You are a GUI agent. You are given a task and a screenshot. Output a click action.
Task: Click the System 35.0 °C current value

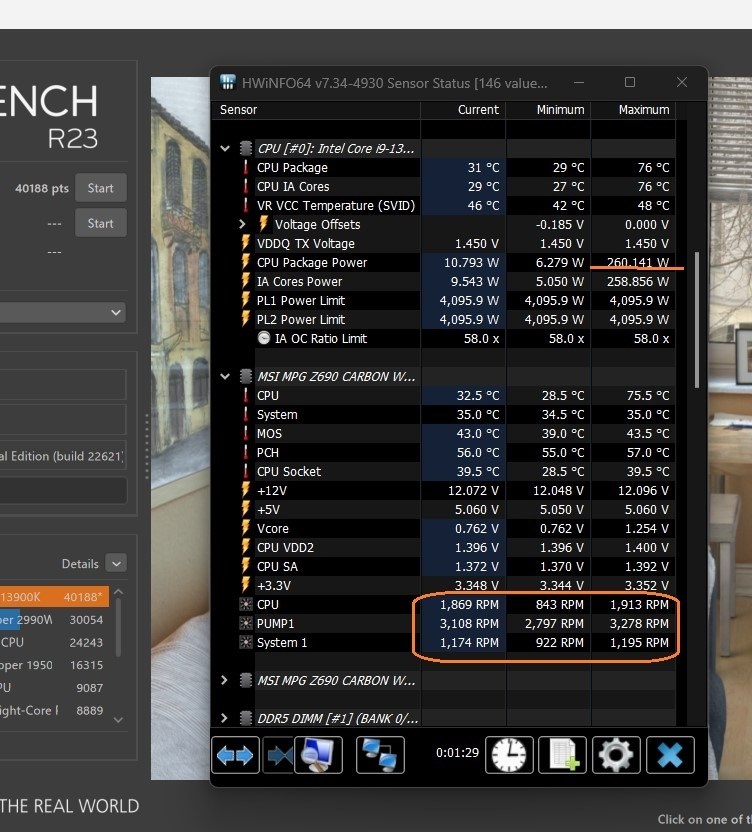pyautogui.click(x=478, y=414)
